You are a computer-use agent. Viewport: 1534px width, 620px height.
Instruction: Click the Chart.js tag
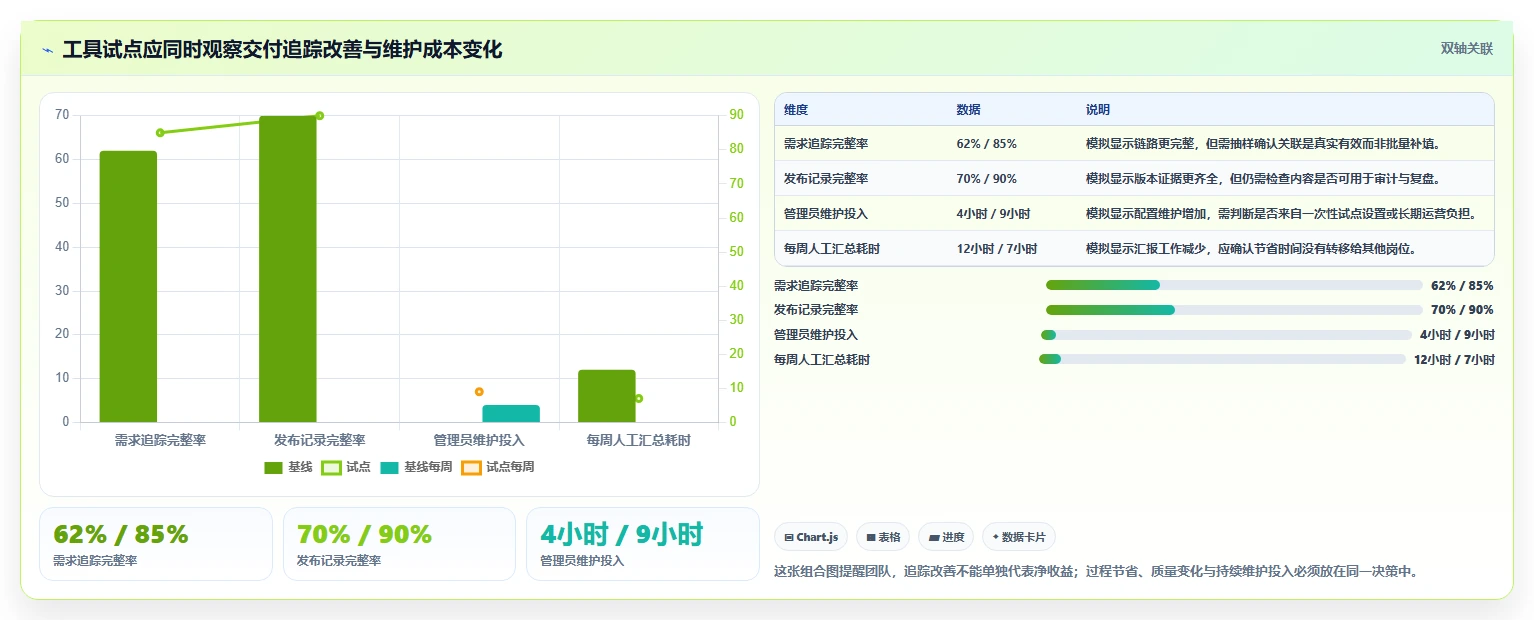pos(811,537)
